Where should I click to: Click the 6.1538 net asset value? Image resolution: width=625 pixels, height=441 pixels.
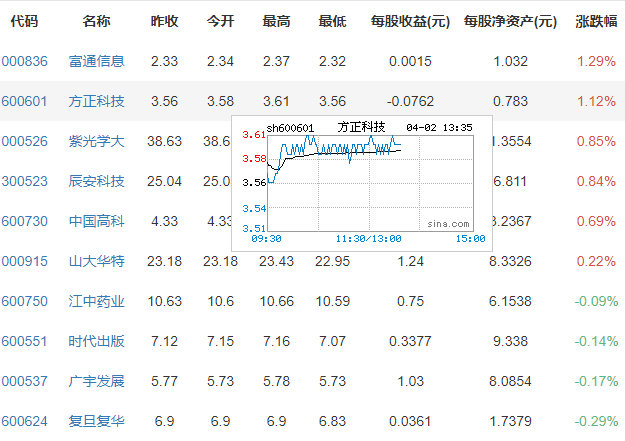pos(510,301)
